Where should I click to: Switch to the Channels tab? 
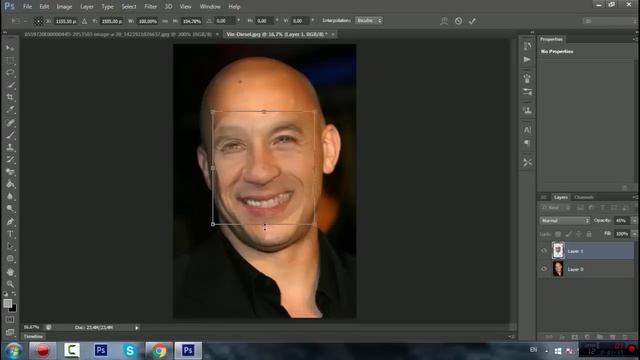click(584, 197)
